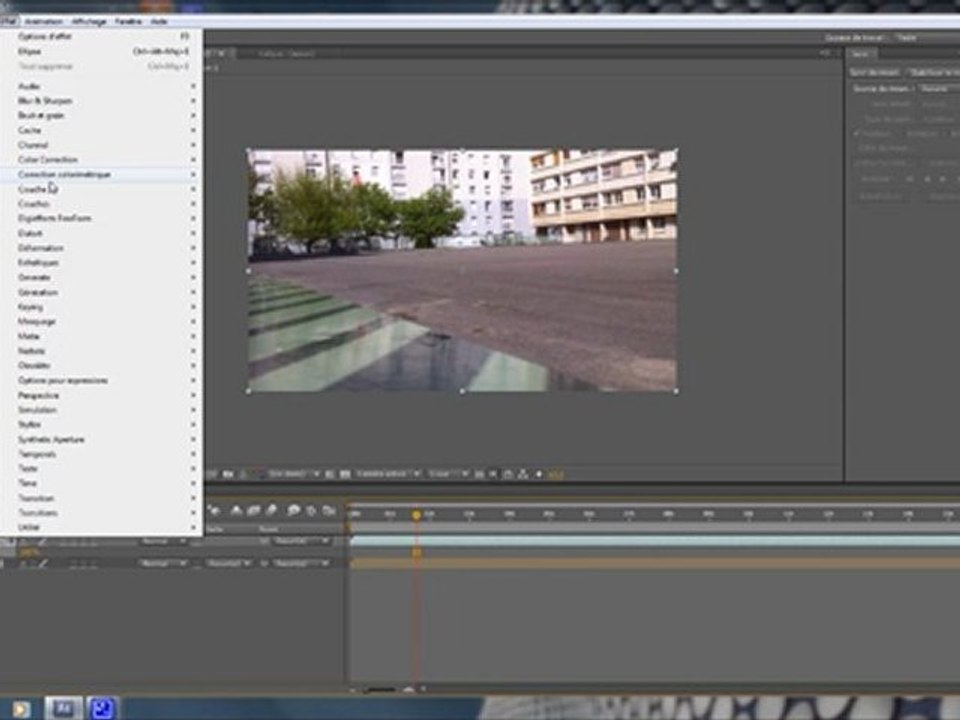This screenshot has height=720, width=960.
Task: Open the Affichage menu in menu bar
Action: (x=89, y=21)
